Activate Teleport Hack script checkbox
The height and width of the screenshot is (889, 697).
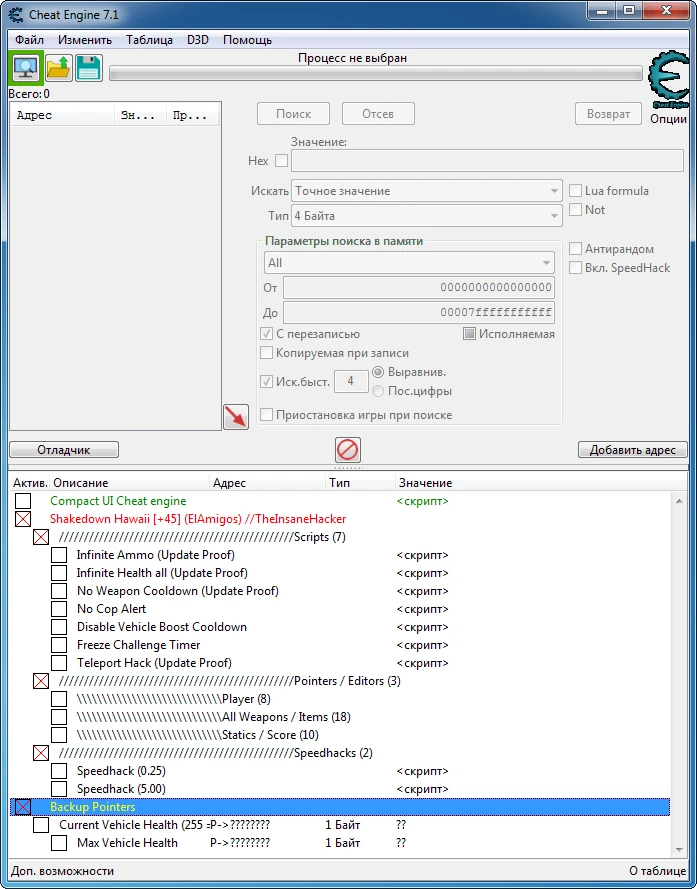pyautogui.click(x=59, y=663)
